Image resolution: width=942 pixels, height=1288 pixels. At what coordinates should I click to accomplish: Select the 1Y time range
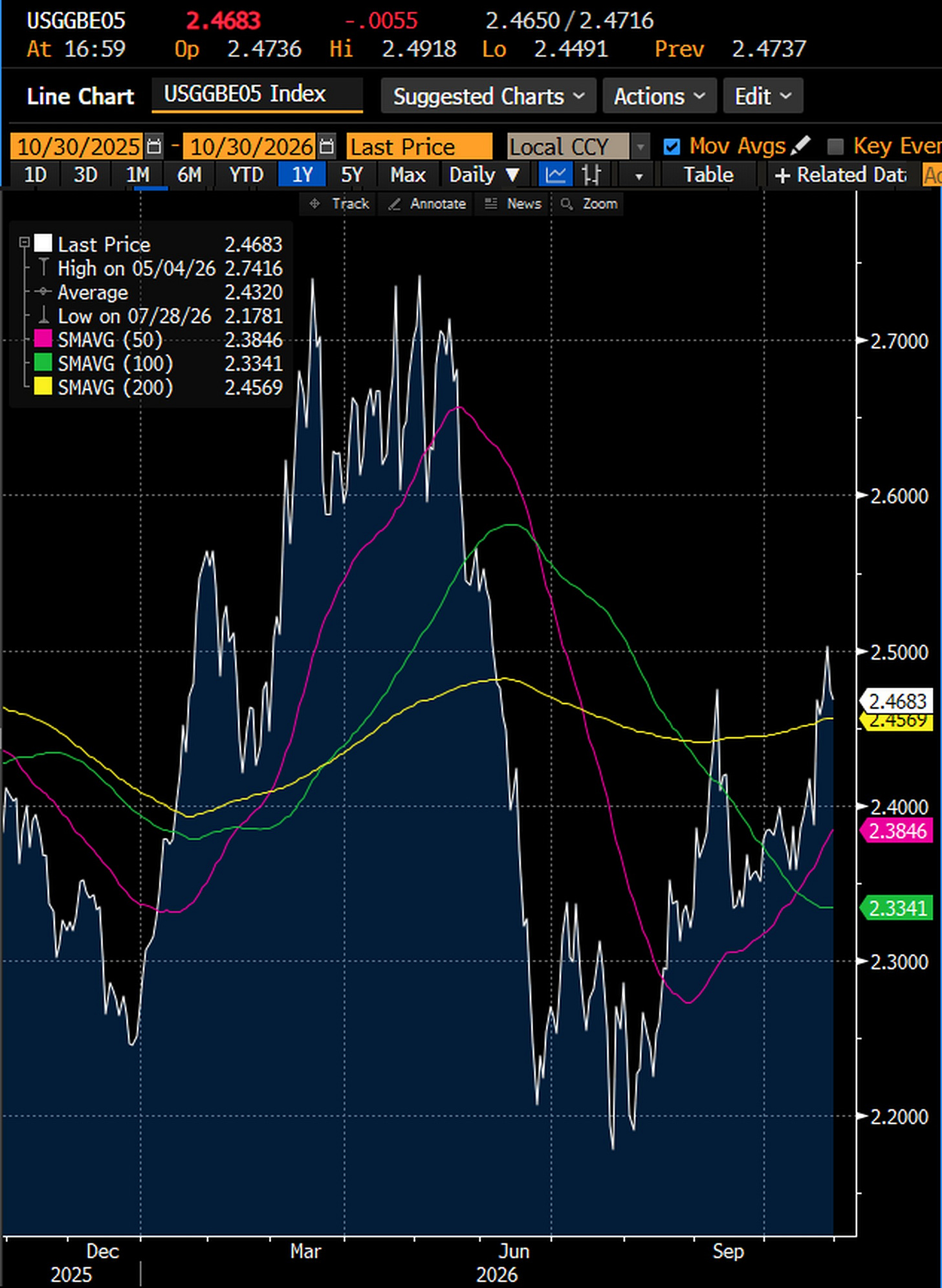[301, 175]
